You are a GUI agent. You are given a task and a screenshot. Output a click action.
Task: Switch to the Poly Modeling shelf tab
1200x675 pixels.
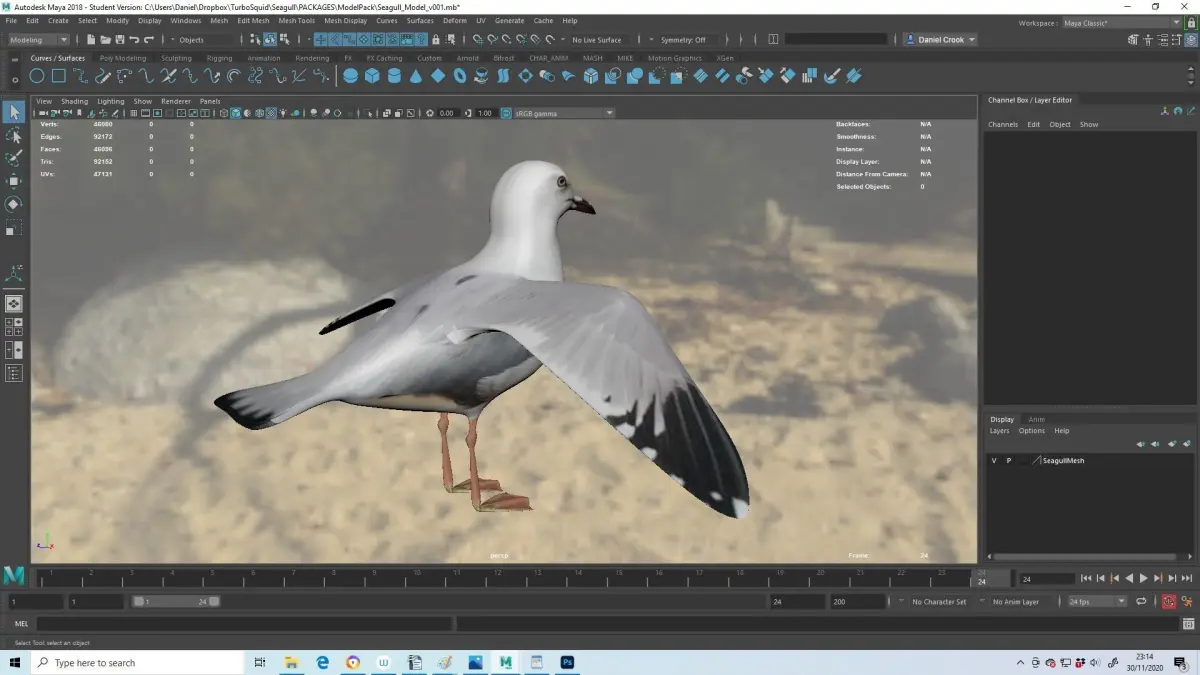123,58
